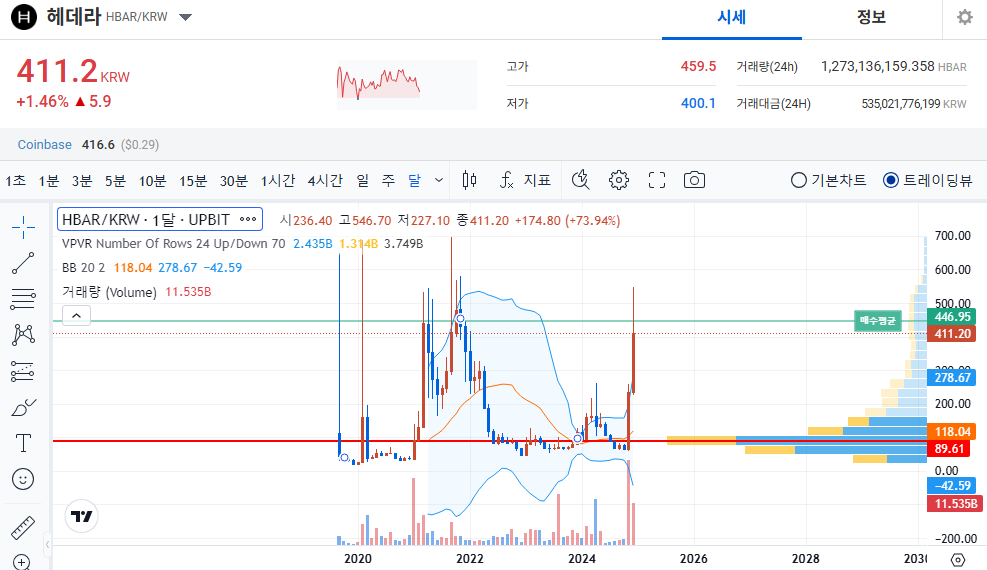Click the quick search lightning icon

(x=580, y=181)
